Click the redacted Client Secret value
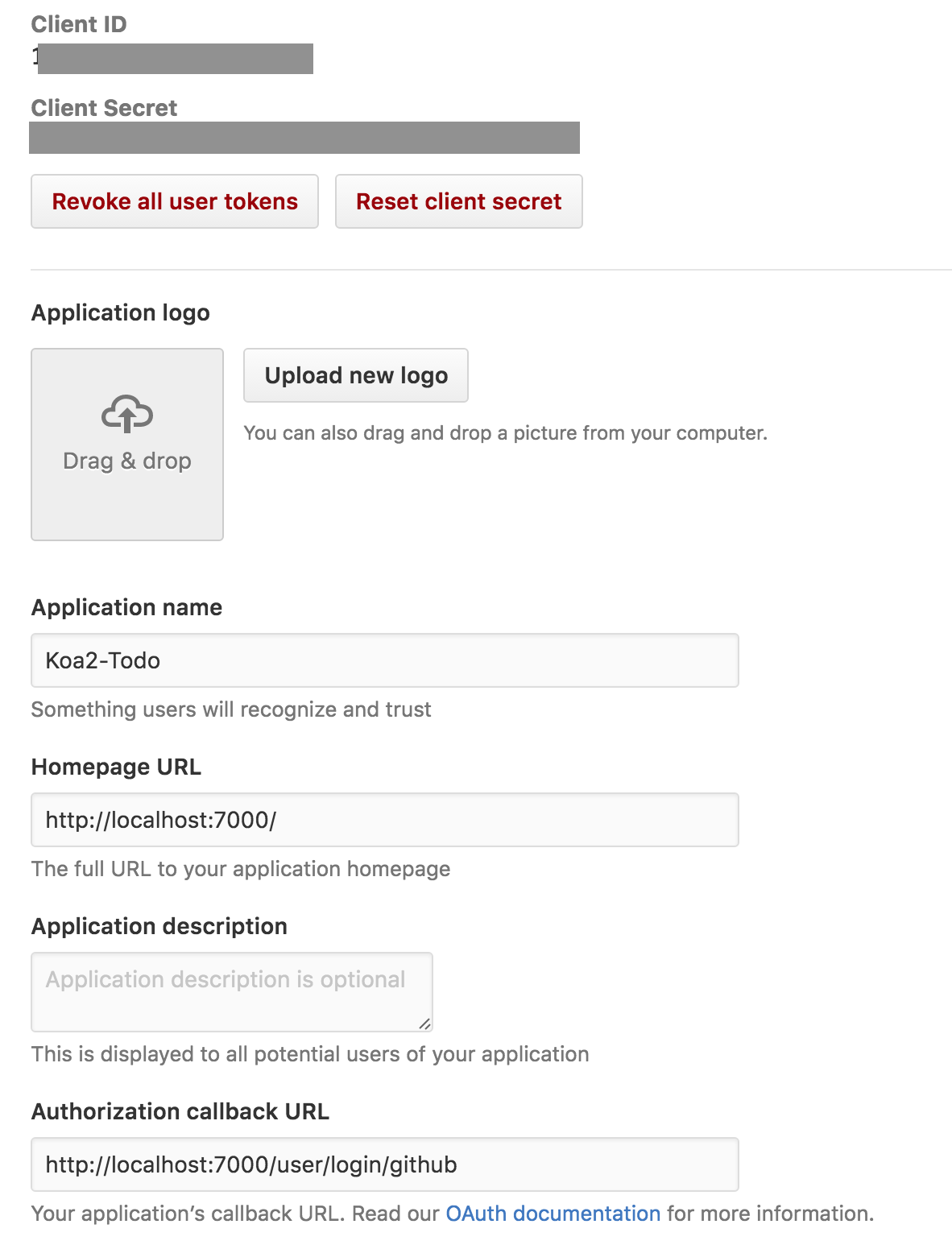 [x=304, y=138]
